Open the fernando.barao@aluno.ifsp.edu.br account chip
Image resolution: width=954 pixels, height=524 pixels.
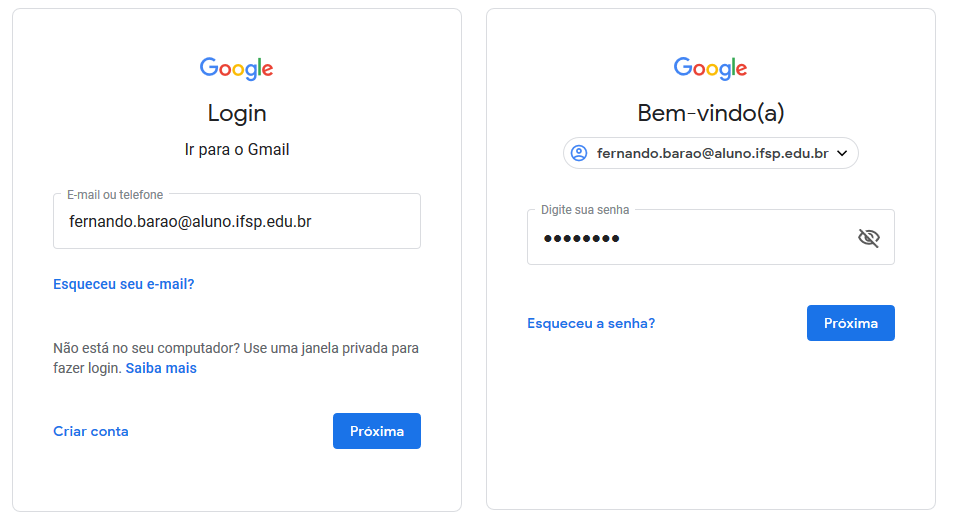(711, 153)
